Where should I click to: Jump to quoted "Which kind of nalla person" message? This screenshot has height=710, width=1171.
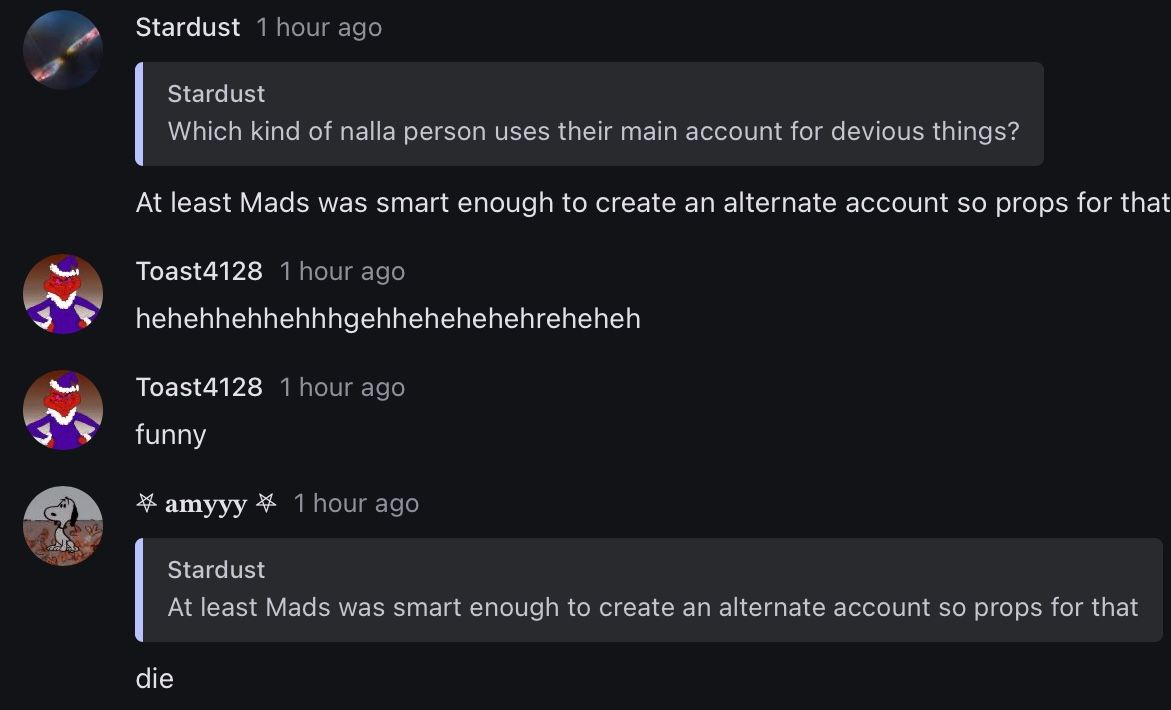click(x=593, y=131)
